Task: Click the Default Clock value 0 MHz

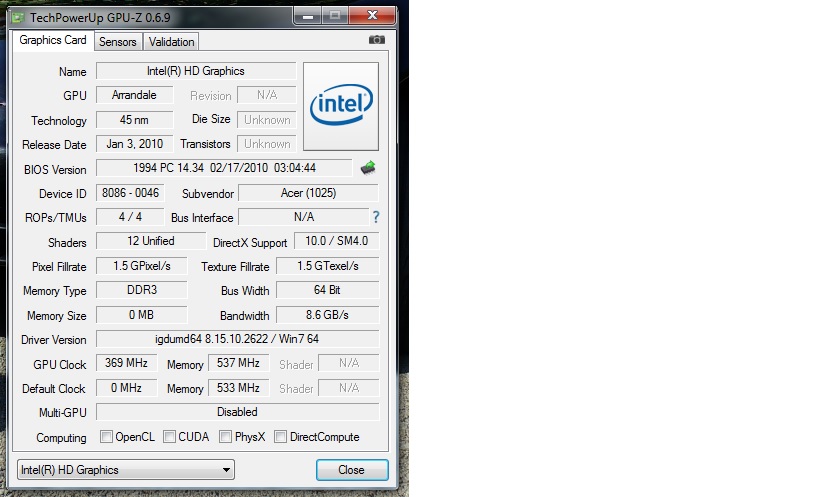Action: [126, 388]
